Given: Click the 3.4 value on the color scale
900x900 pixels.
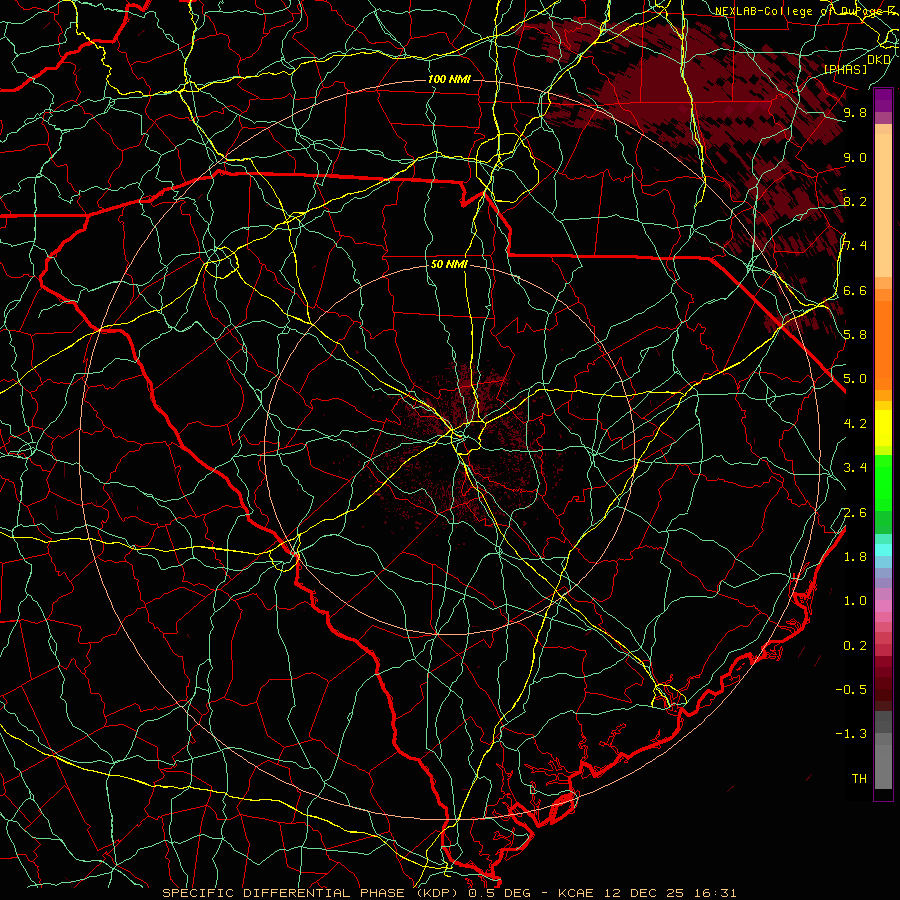Looking at the screenshot, I should point(855,468).
